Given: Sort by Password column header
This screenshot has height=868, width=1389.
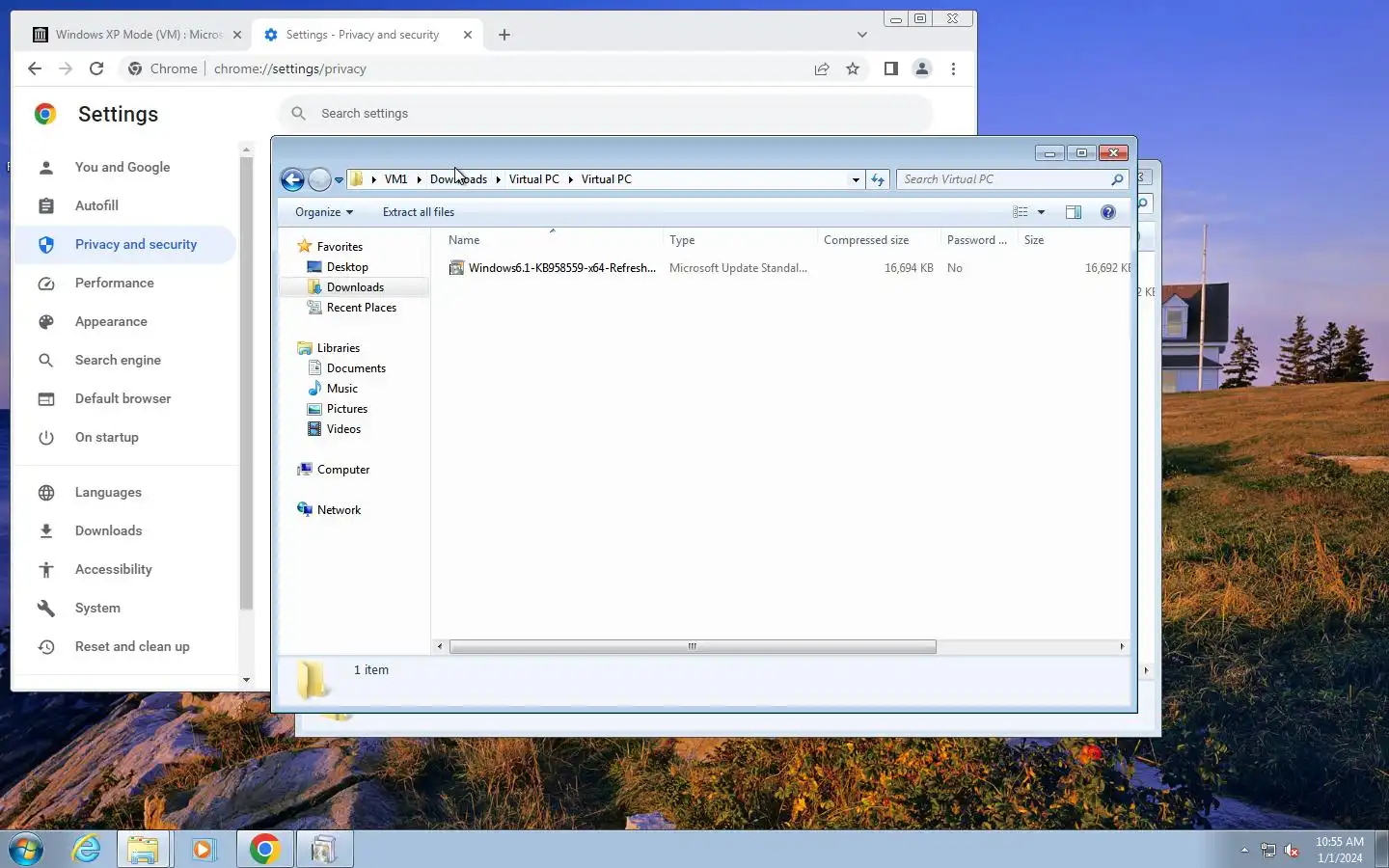Looking at the screenshot, I should point(979,240).
